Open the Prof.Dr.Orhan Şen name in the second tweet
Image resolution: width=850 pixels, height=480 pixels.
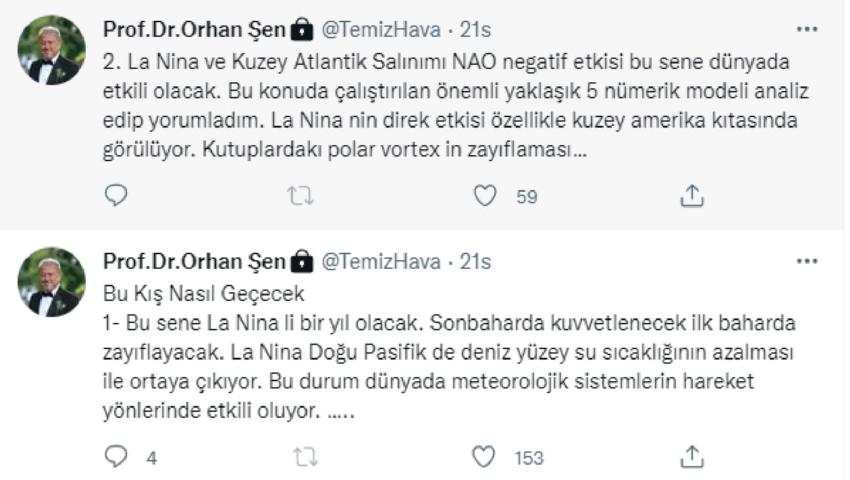pos(194,261)
